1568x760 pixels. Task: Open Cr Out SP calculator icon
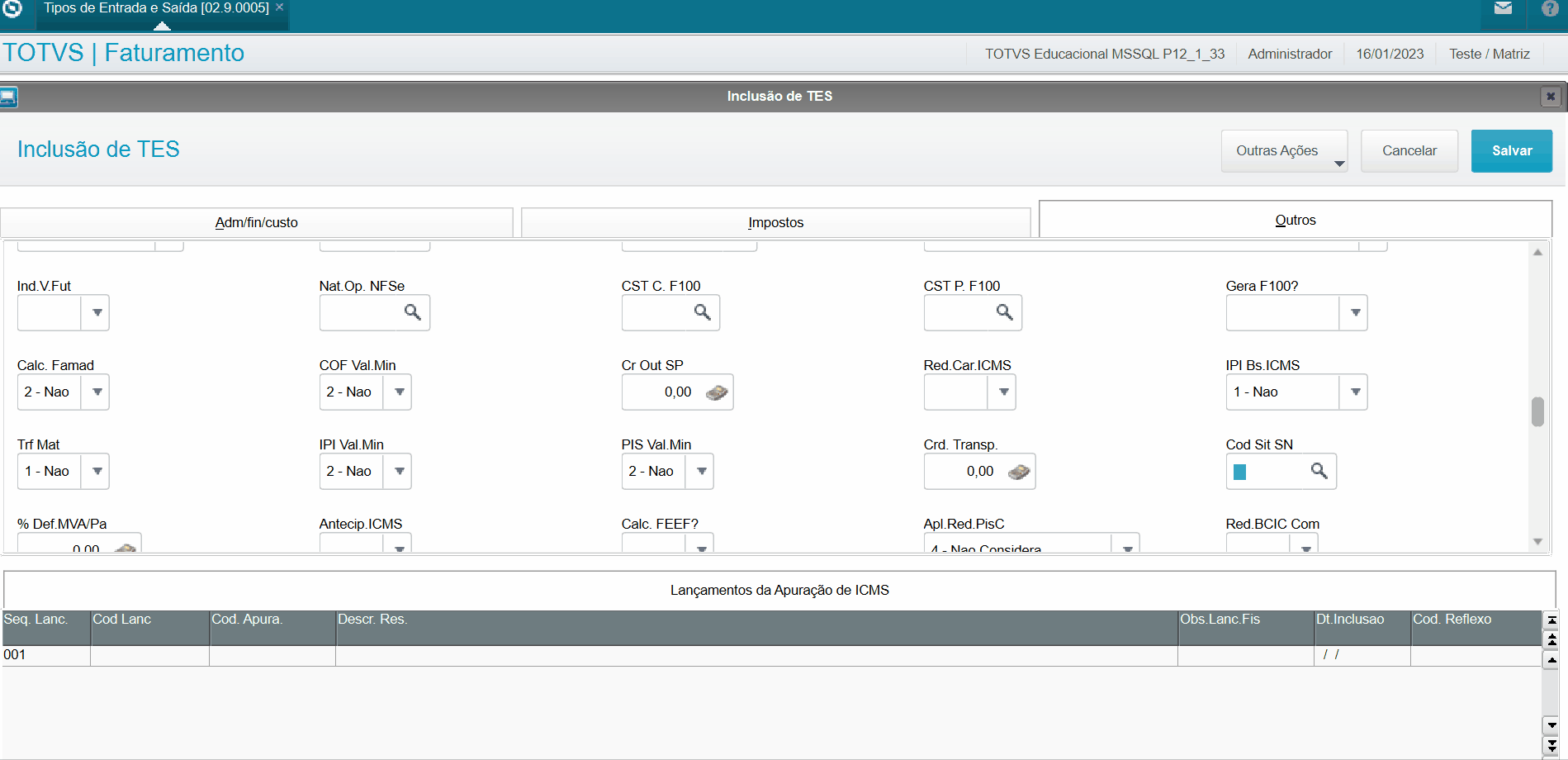(x=717, y=392)
